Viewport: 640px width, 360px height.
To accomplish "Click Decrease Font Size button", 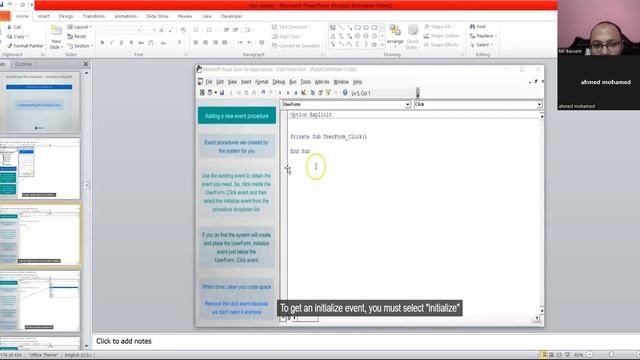I will coord(171,30).
